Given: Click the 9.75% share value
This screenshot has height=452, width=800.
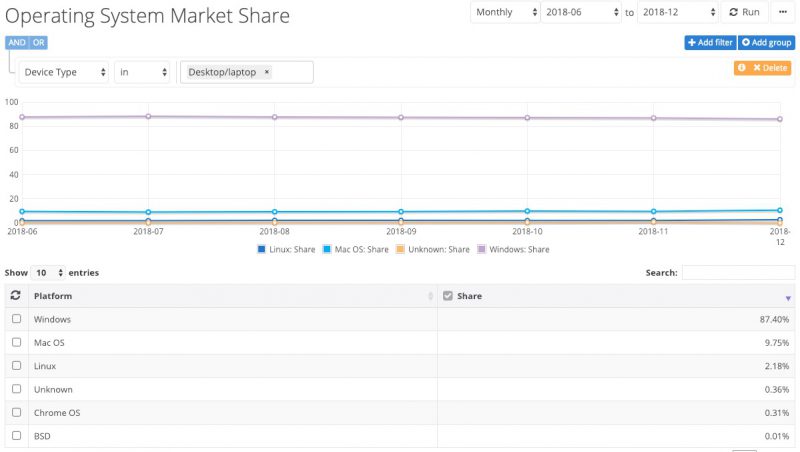Looking at the screenshot, I should point(777,343).
